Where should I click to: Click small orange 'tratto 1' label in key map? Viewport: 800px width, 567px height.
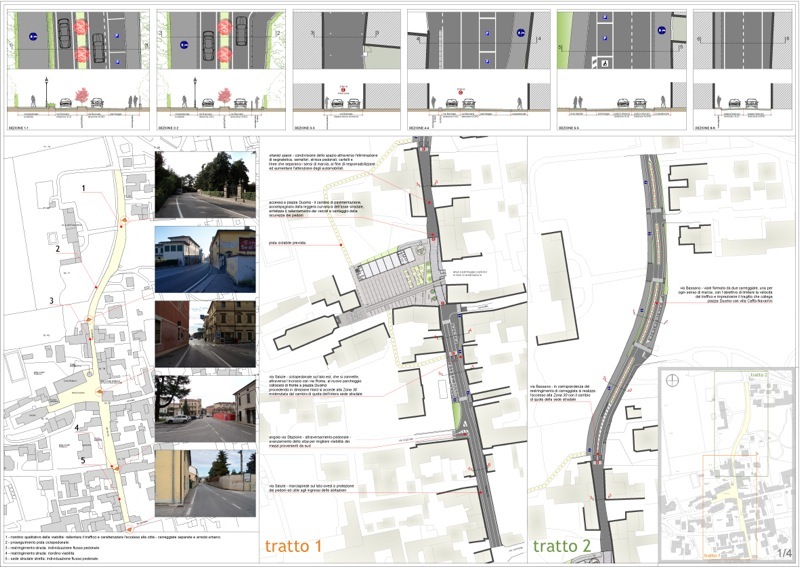pyautogui.click(x=712, y=555)
